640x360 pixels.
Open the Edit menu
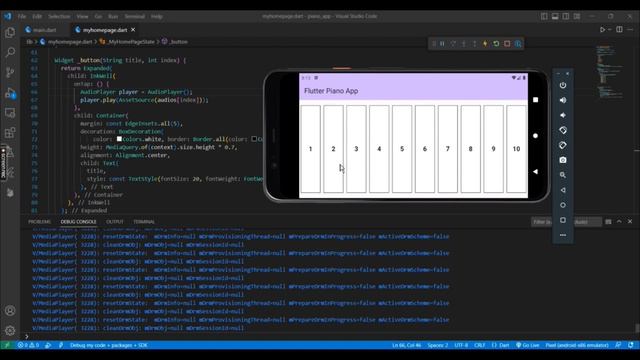tap(37, 16)
